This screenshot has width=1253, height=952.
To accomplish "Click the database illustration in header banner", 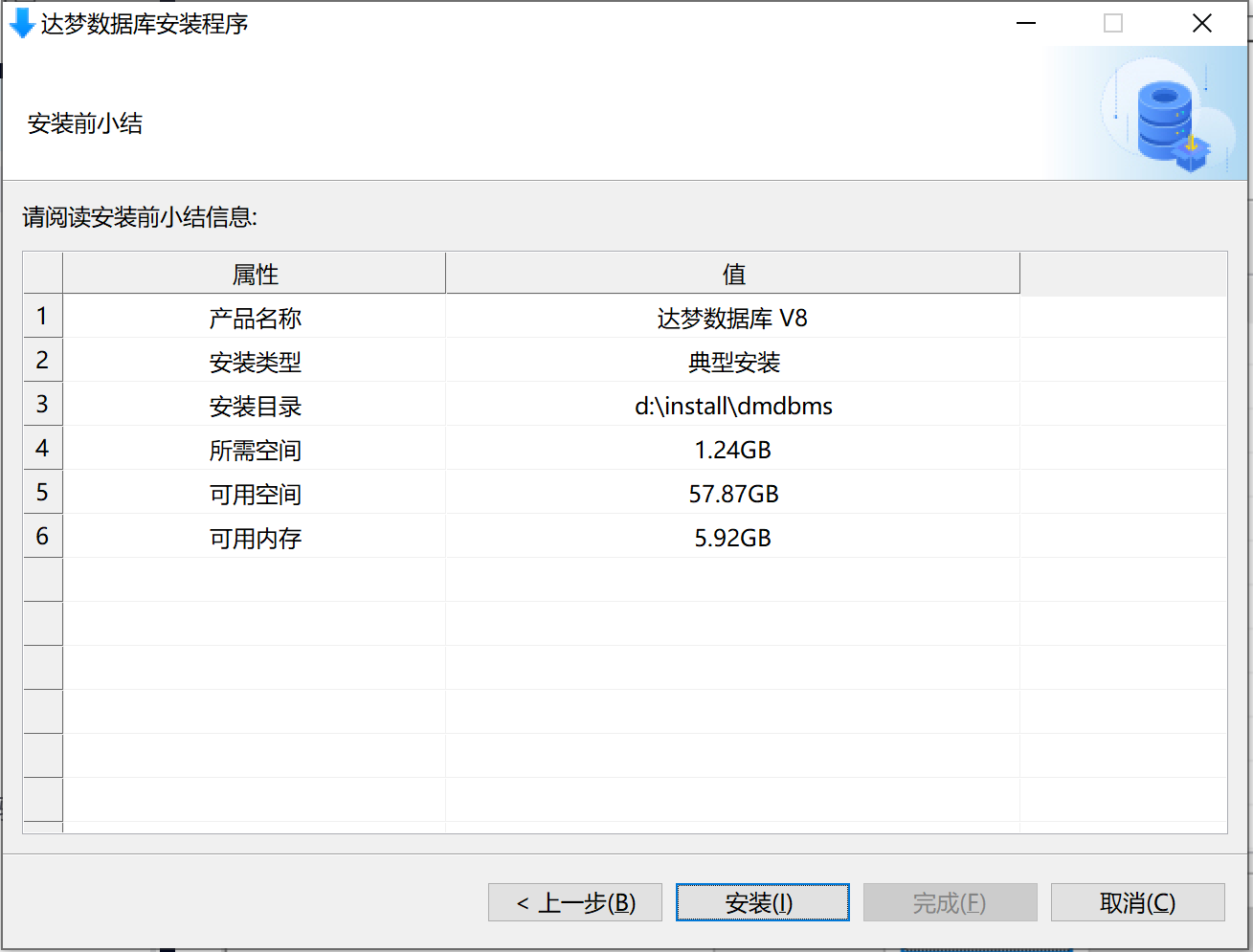I will (x=1169, y=116).
